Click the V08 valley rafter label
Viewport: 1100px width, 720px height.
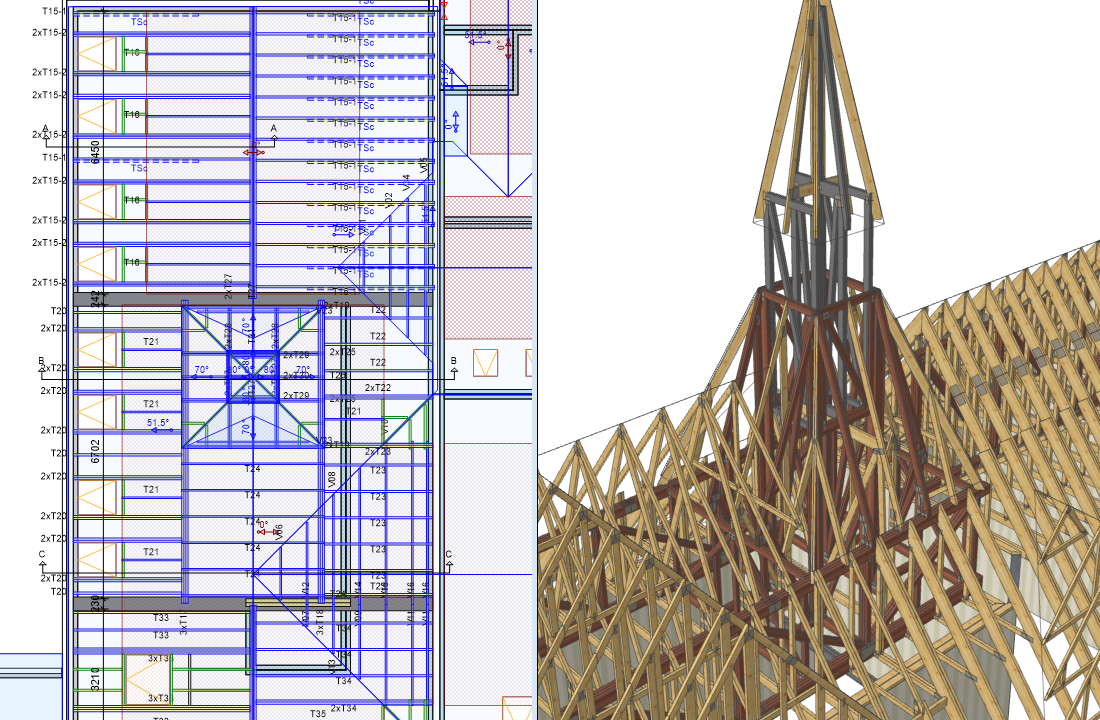pos(332,480)
